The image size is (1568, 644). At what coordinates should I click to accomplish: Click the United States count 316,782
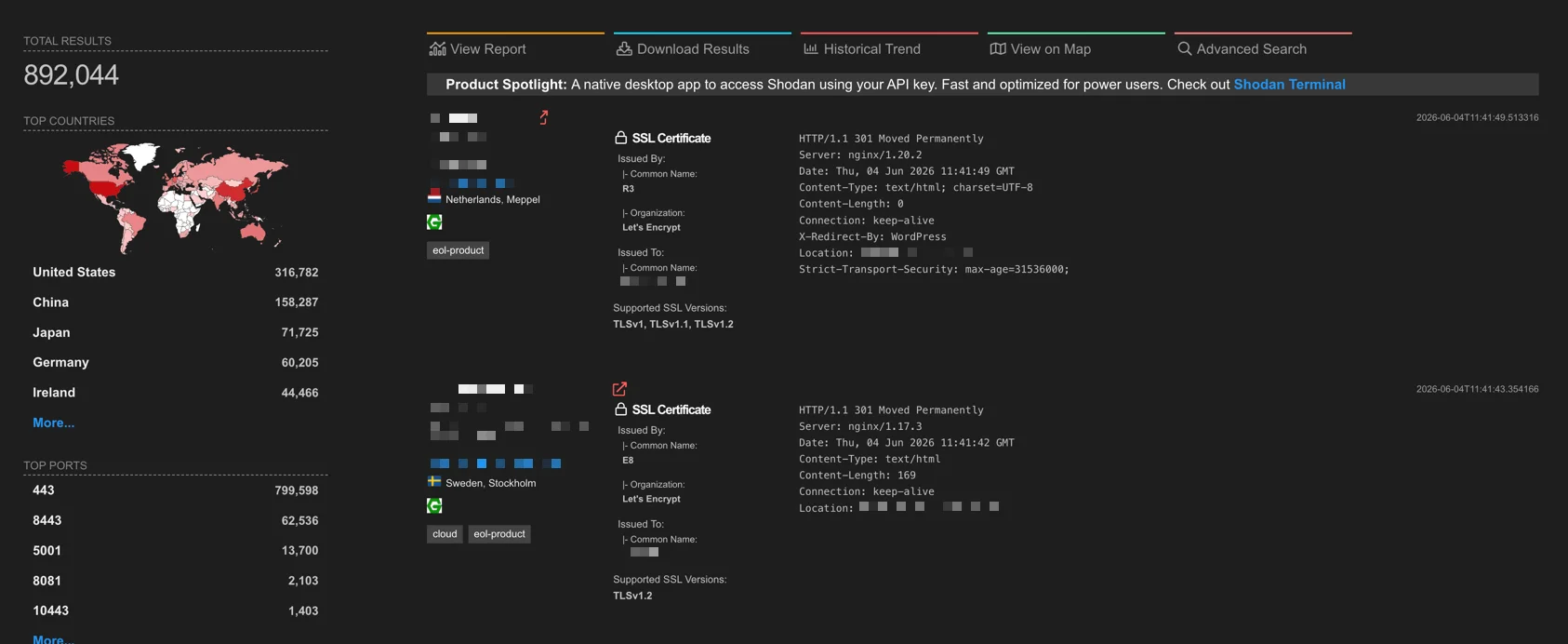(x=297, y=273)
